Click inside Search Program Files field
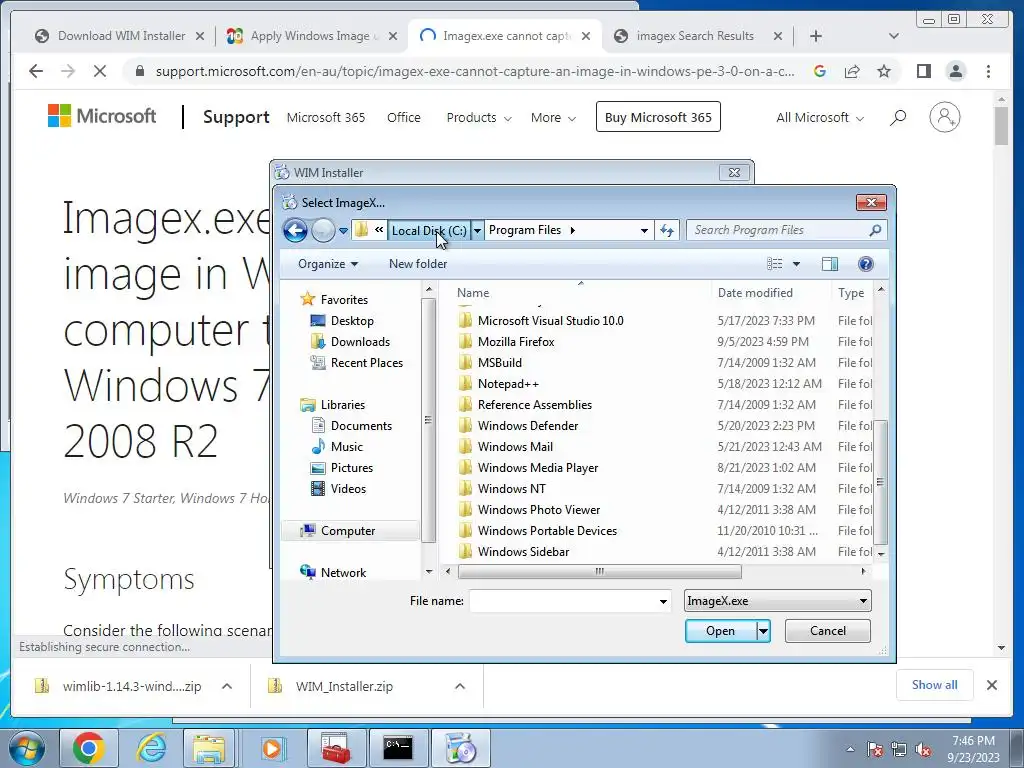Screen dimensions: 1024x768 (777, 230)
